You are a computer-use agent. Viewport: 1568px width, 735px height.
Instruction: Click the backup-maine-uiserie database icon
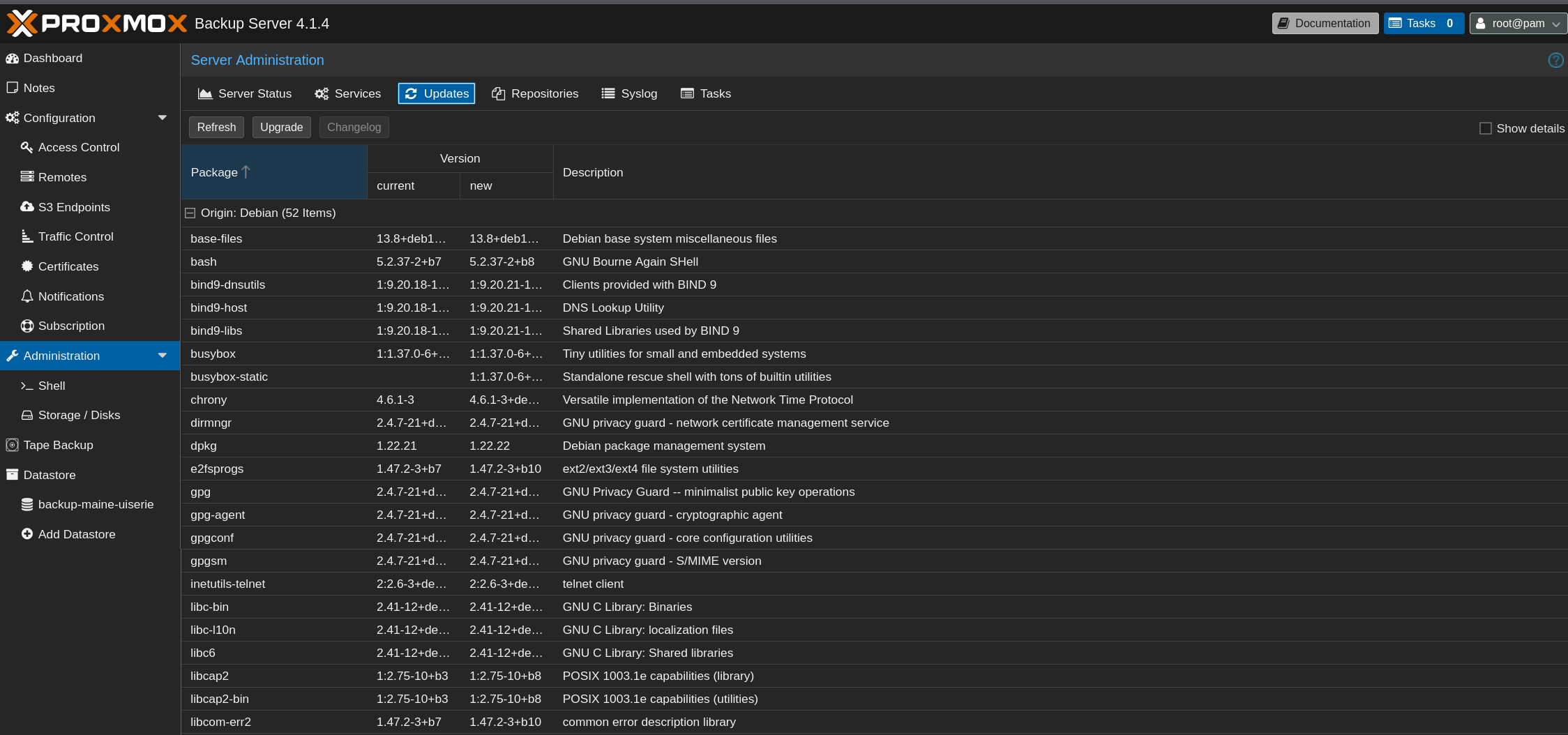click(x=27, y=504)
